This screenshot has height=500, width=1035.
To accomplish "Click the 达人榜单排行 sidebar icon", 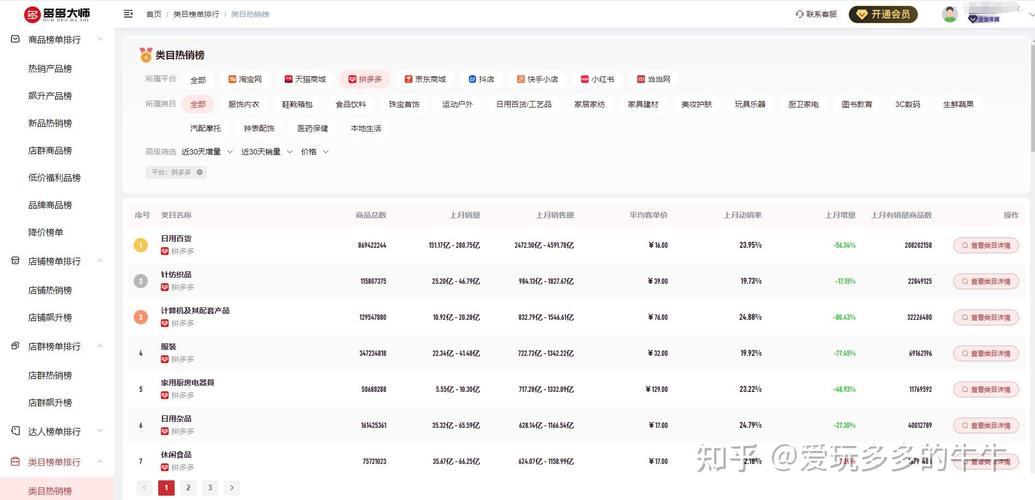I will pos(15,431).
